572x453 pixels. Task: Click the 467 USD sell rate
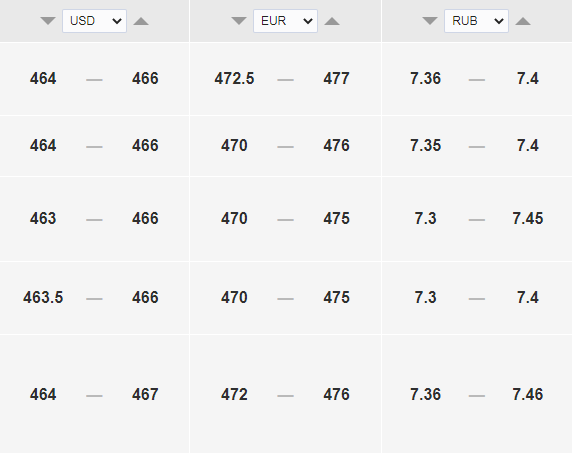point(145,394)
